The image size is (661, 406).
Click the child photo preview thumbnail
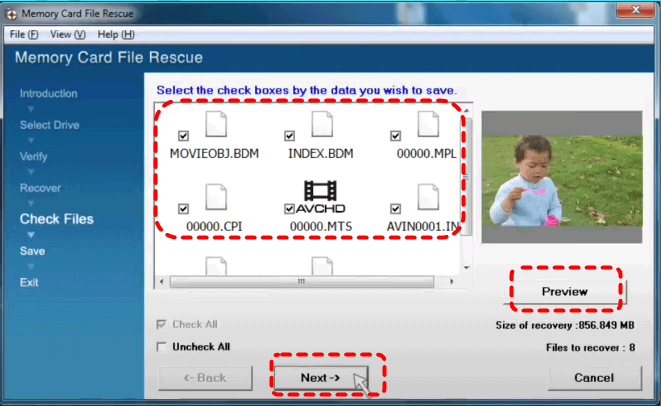pos(561,177)
